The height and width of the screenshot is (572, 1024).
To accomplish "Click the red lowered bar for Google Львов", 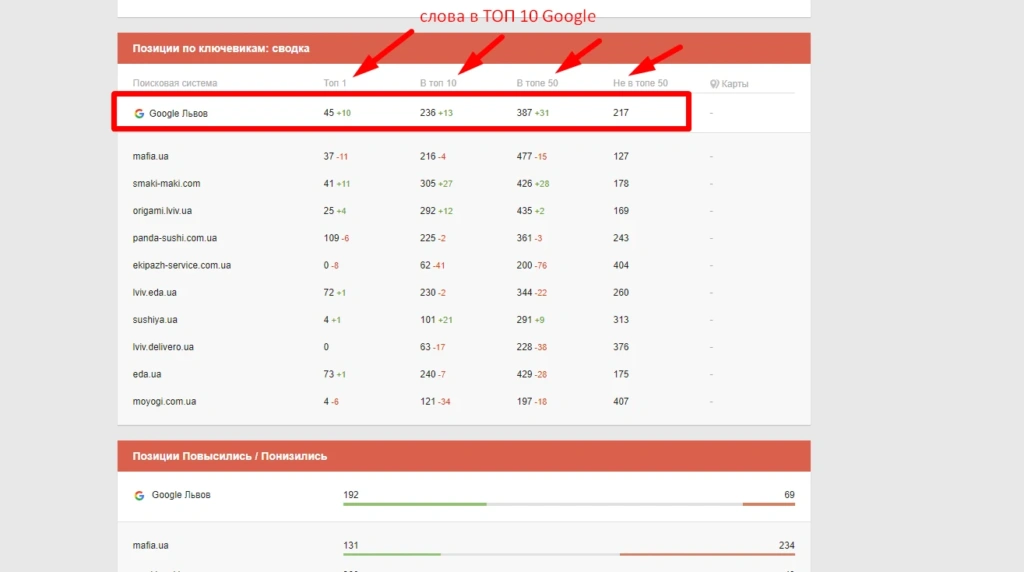I will 769,504.
